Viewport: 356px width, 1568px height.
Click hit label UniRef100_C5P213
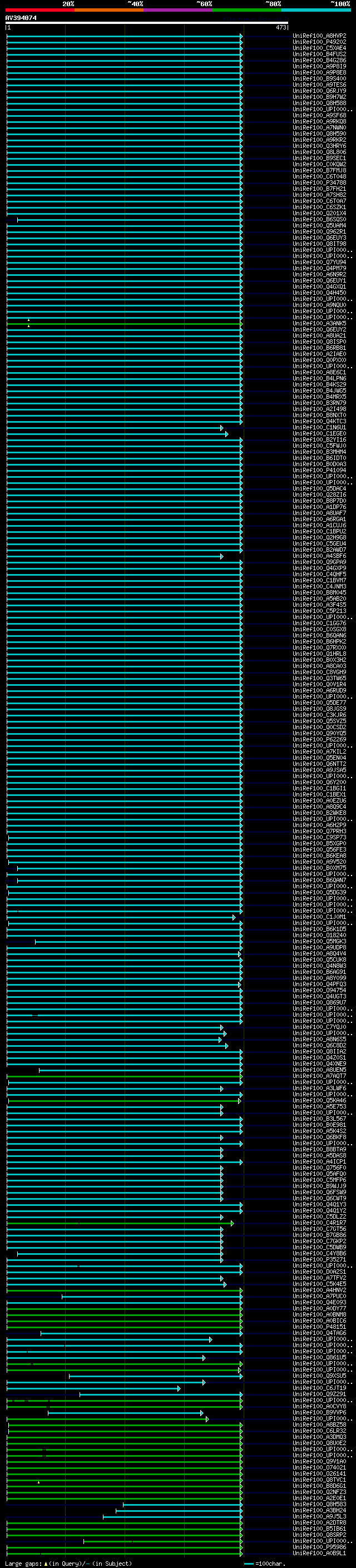(319, 611)
